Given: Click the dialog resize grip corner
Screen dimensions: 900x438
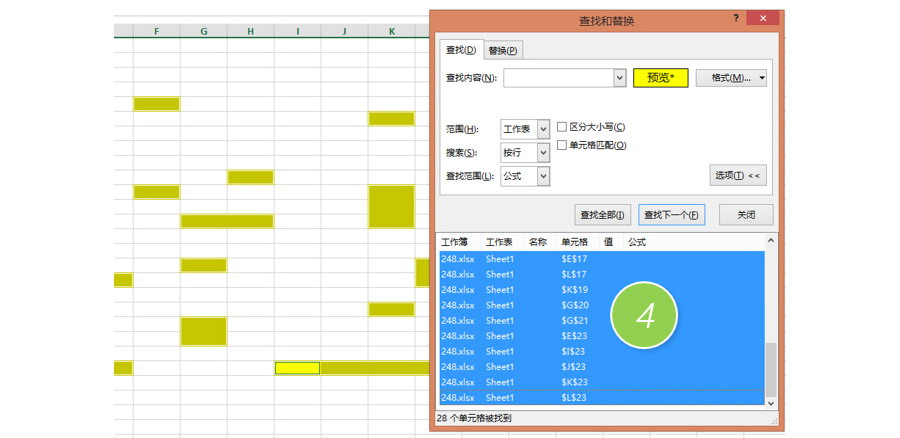Looking at the screenshot, I should (x=774, y=421).
